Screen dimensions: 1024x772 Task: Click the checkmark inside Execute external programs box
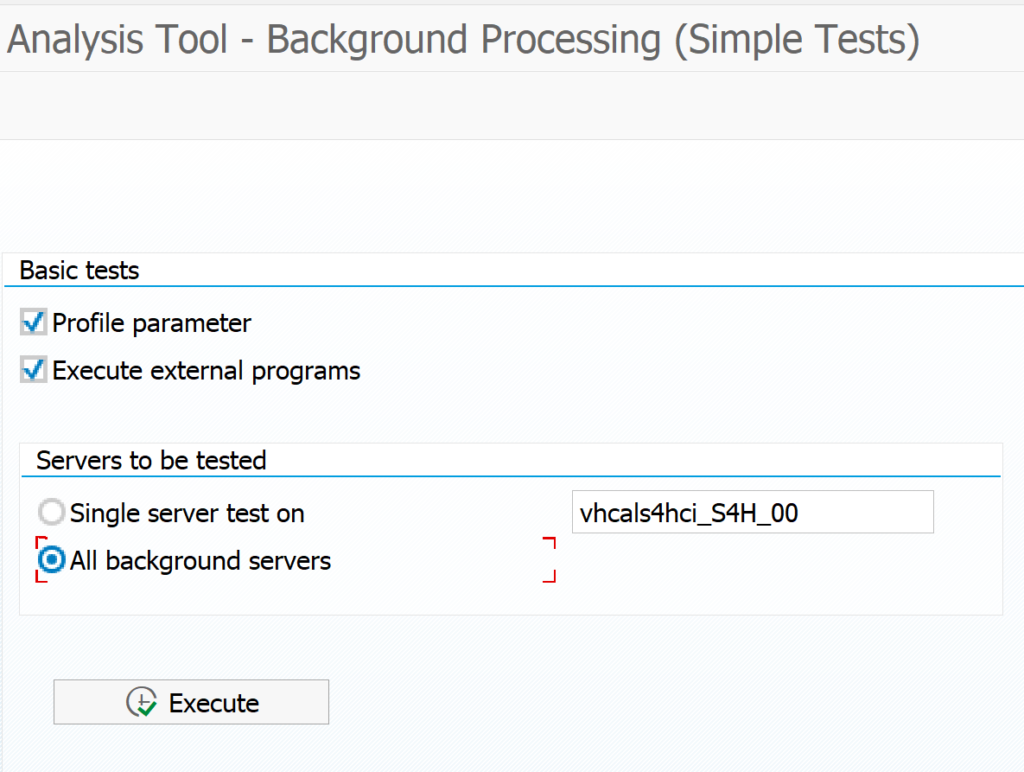[x=35, y=370]
